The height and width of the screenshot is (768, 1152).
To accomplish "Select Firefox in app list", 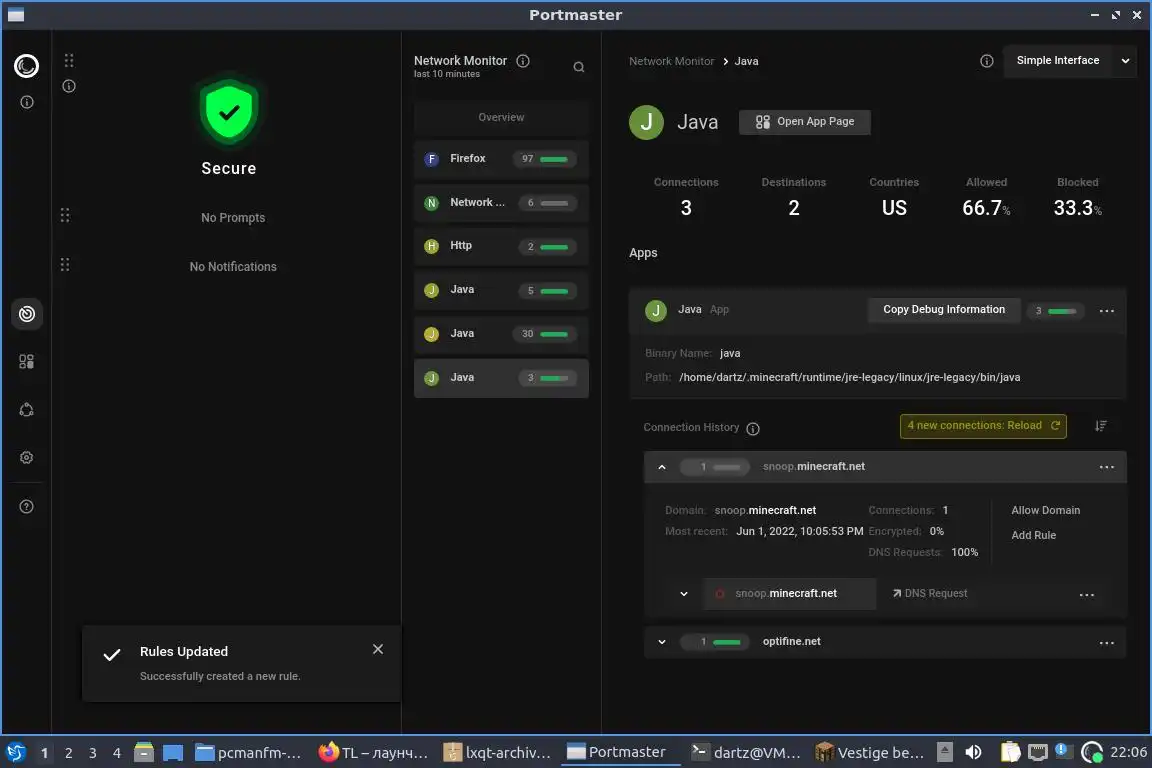I will [501, 159].
